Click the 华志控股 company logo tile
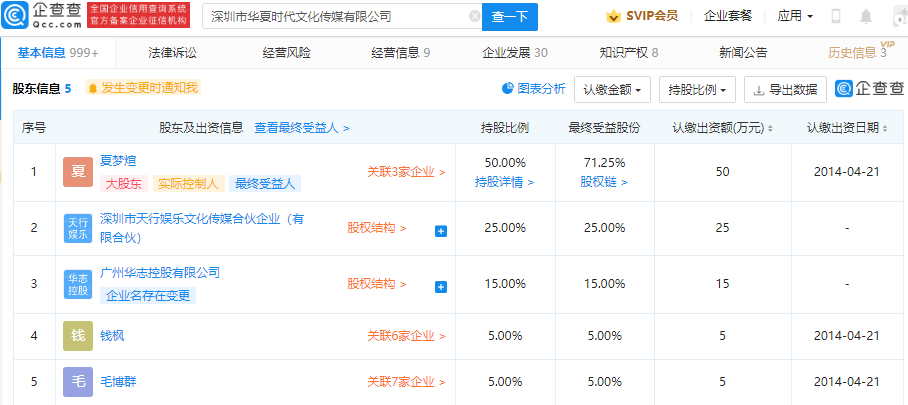The image size is (908, 405). tap(78, 284)
